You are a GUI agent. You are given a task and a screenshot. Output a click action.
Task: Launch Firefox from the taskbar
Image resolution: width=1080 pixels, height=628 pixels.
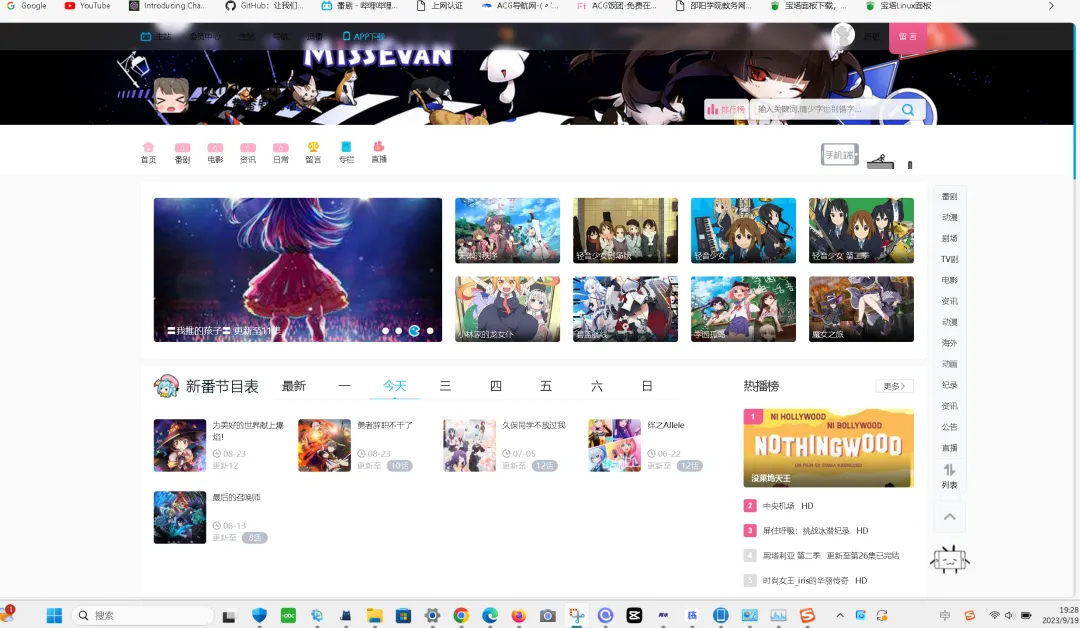(x=519, y=616)
